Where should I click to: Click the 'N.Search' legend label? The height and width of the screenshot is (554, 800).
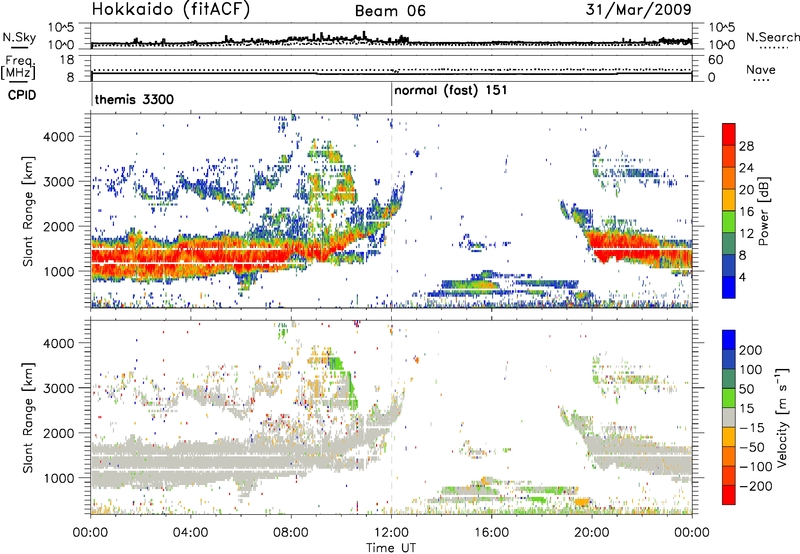click(x=772, y=37)
